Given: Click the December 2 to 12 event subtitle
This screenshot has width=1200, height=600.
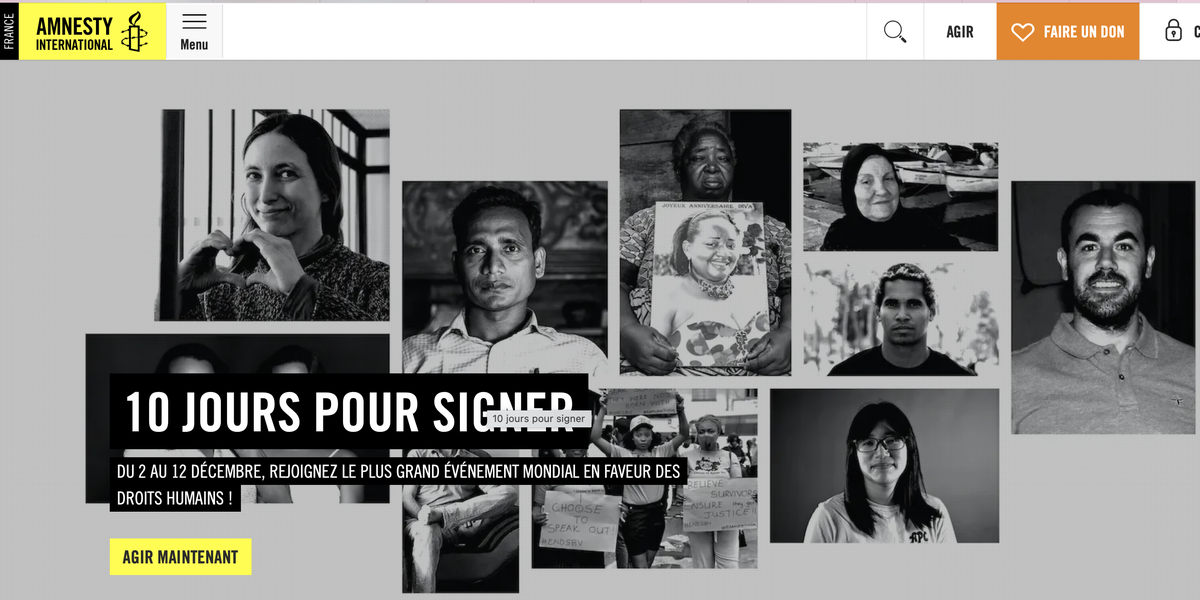Looking at the screenshot, I should tap(396, 484).
